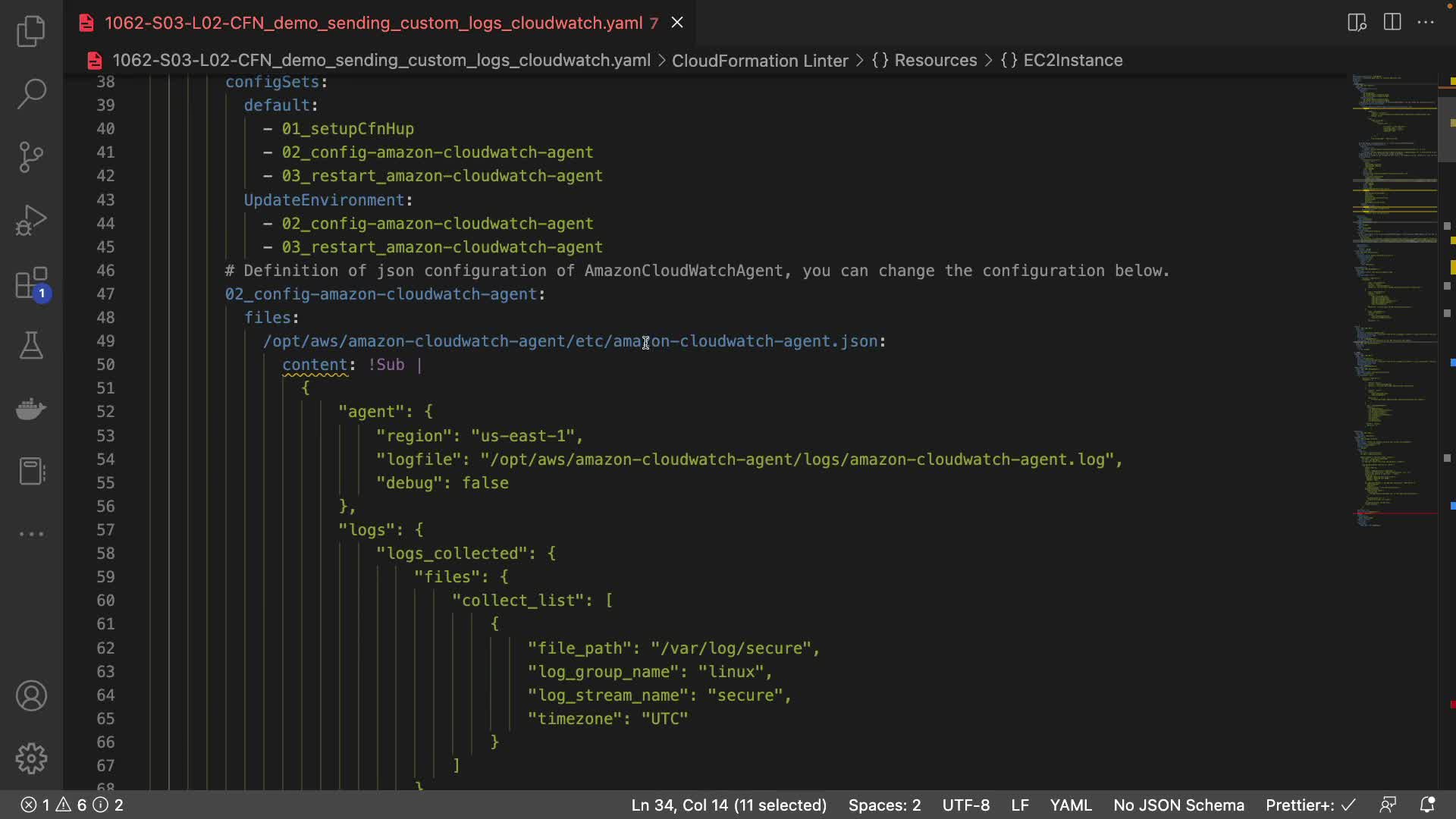Open errors and warnings Problems indicator
The width and height of the screenshot is (1456, 819).
click(x=72, y=805)
